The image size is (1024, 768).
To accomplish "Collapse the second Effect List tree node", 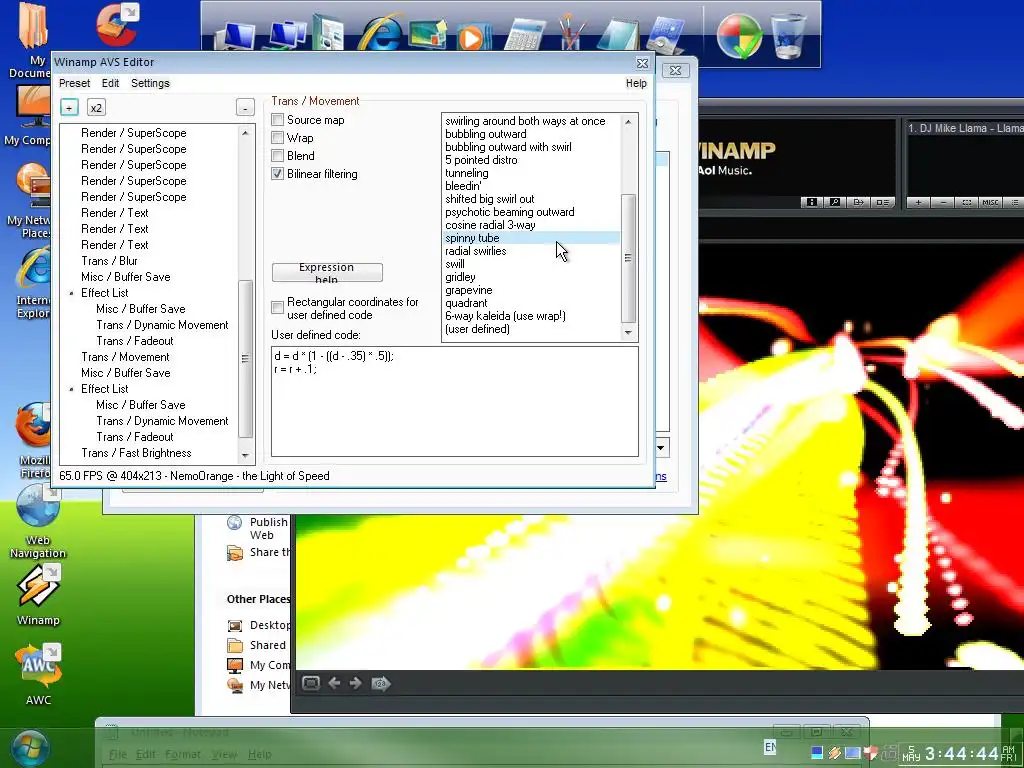I will point(71,389).
